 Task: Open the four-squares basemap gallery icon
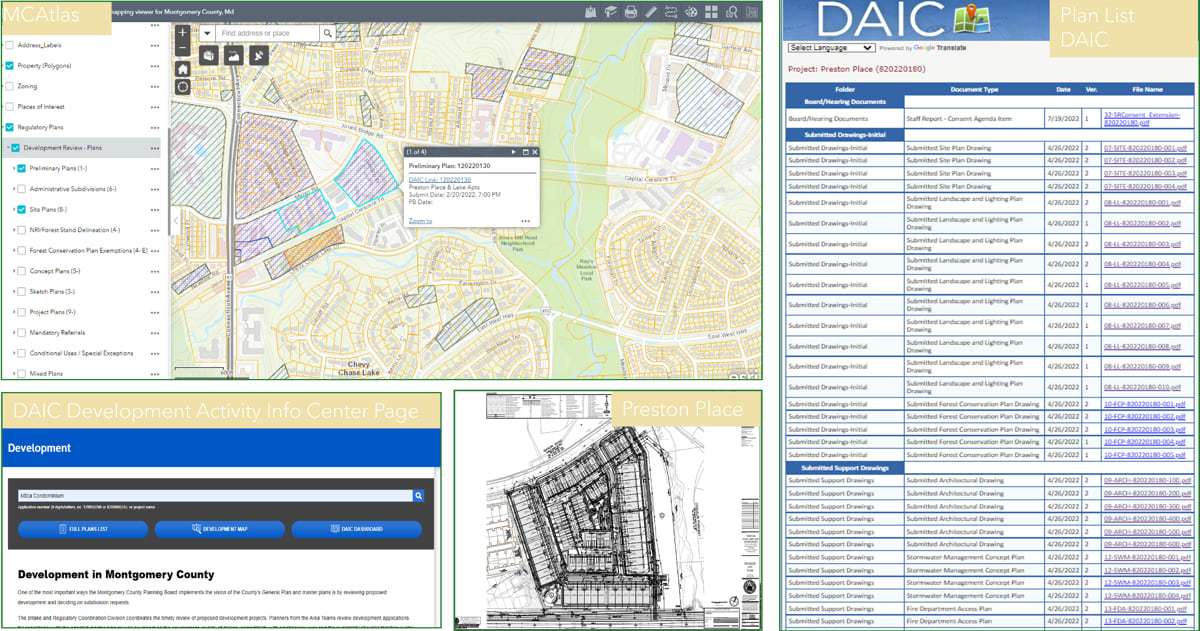tap(711, 11)
